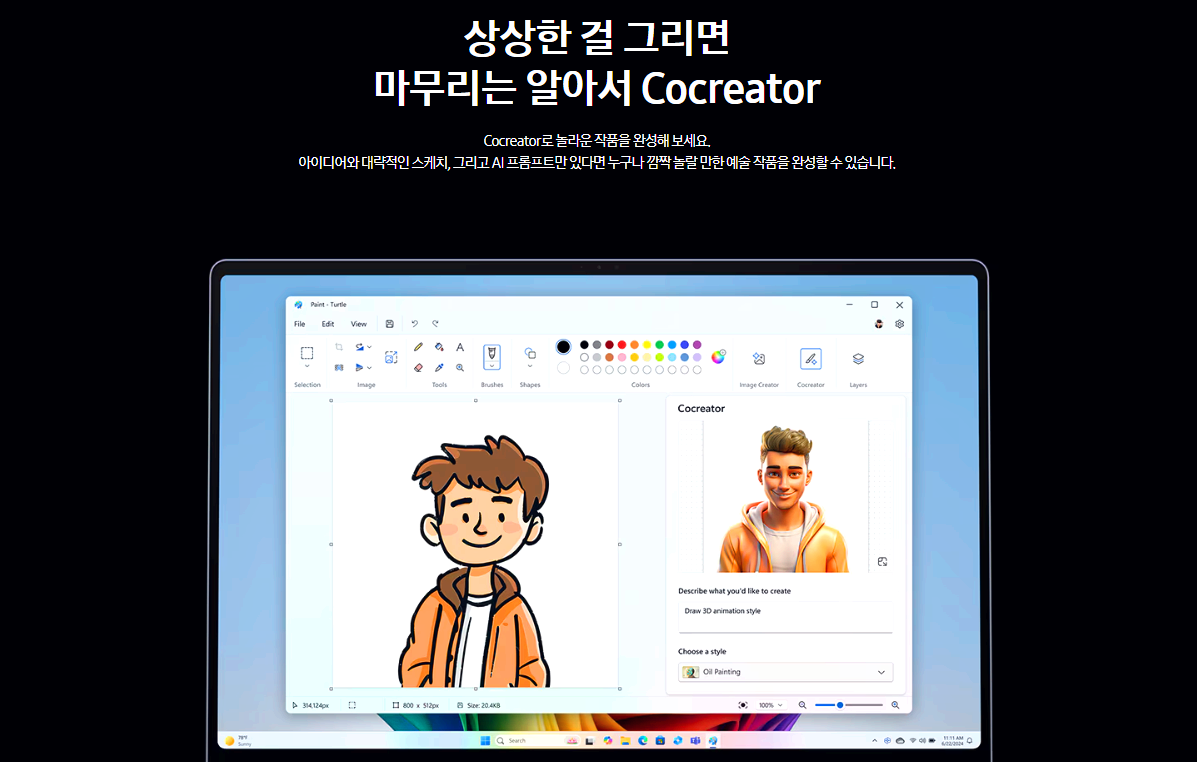
Task: Select the Pencil tool in Paint
Action: [x=417, y=347]
